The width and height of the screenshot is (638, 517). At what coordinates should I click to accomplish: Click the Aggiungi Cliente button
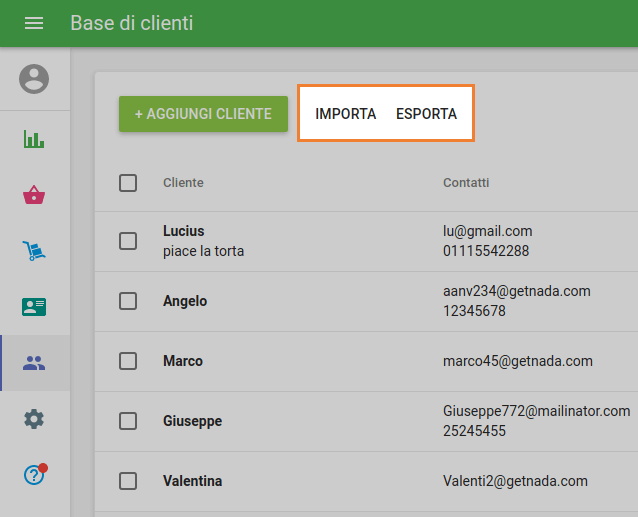(x=203, y=114)
